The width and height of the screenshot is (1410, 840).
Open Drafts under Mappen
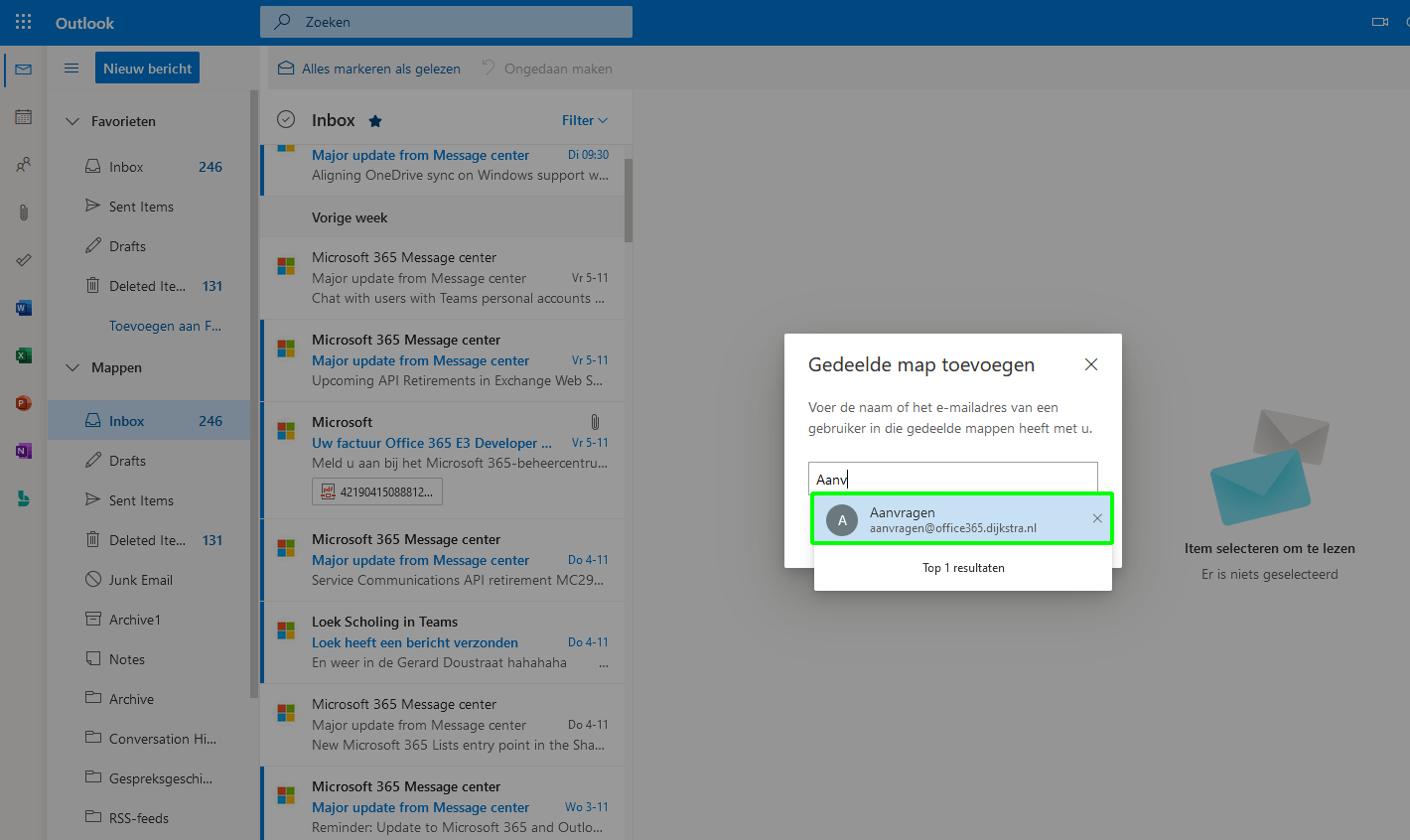(150, 461)
